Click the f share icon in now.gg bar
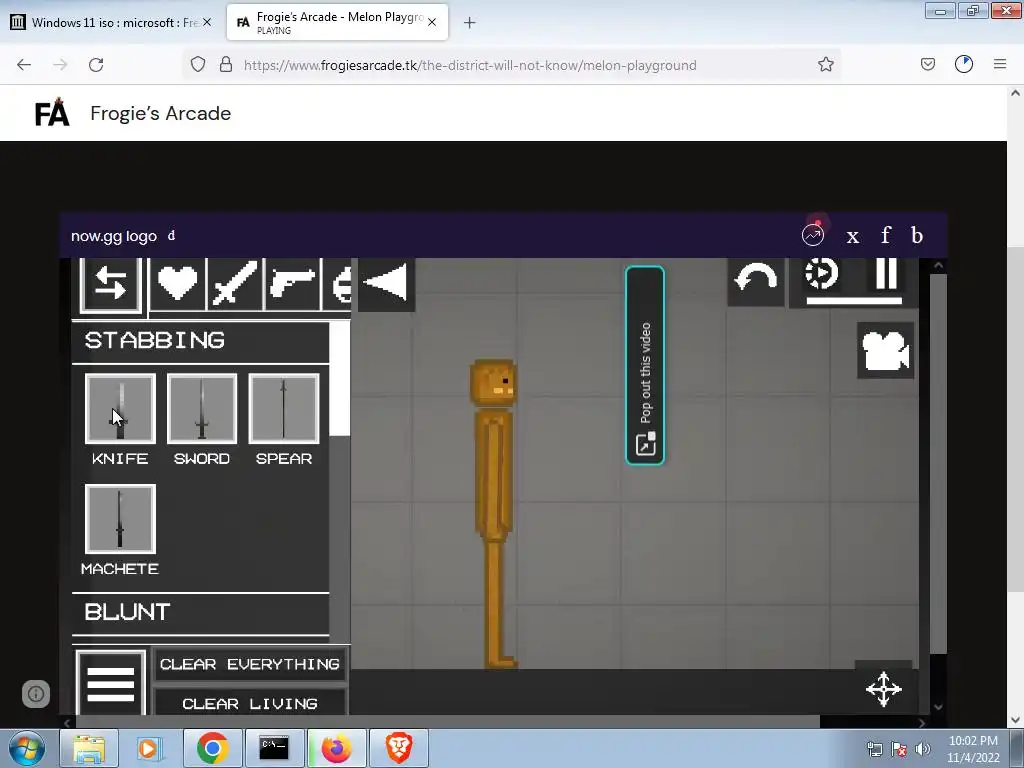Image resolution: width=1024 pixels, height=768 pixels. pos(886,235)
